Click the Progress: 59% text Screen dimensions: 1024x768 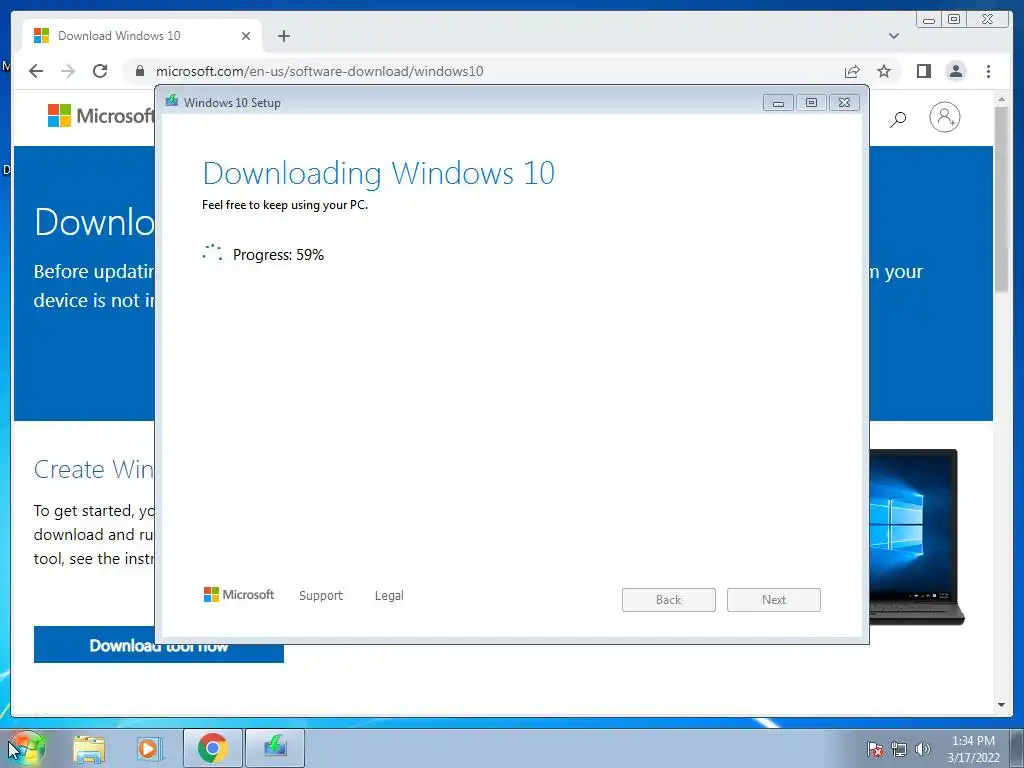[278, 255]
